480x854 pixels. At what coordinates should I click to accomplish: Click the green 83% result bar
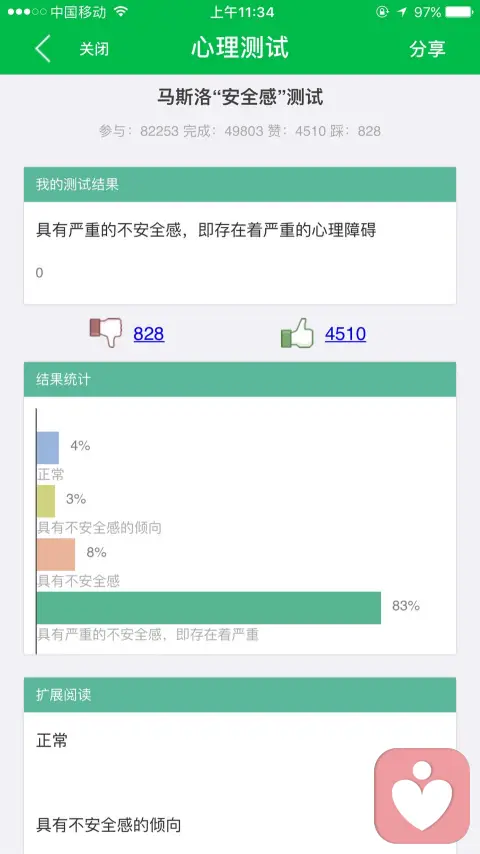(x=209, y=608)
